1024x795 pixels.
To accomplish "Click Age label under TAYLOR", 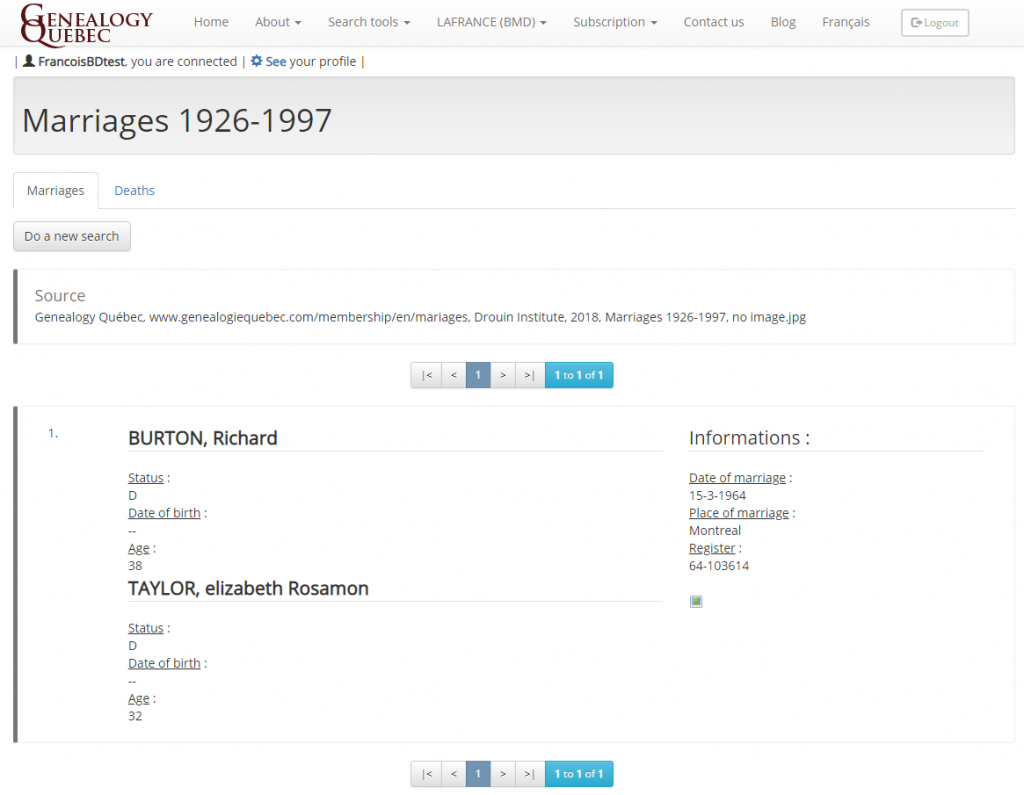I will [138, 698].
